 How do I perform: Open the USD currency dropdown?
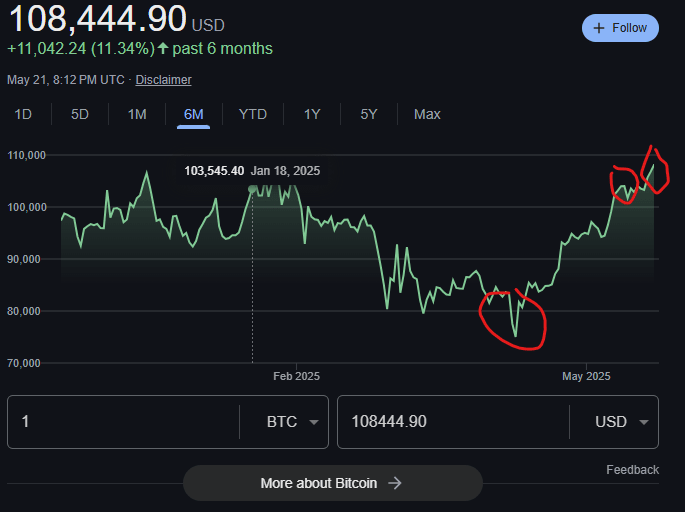(x=621, y=422)
